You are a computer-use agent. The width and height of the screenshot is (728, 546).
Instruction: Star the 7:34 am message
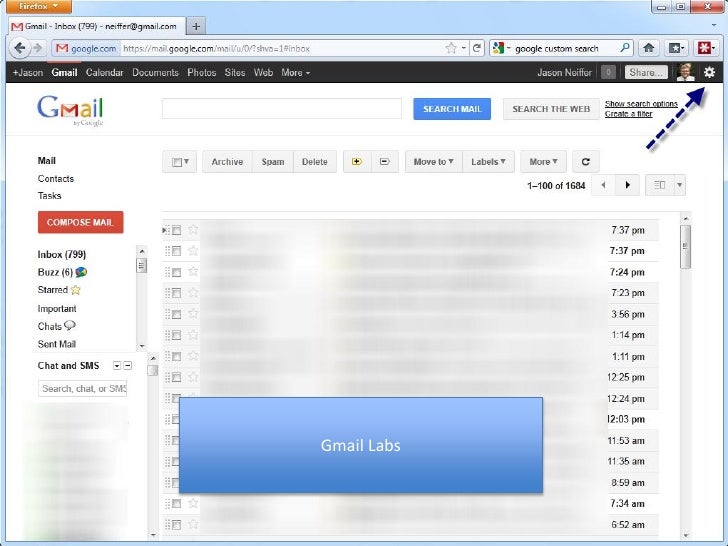[193, 503]
